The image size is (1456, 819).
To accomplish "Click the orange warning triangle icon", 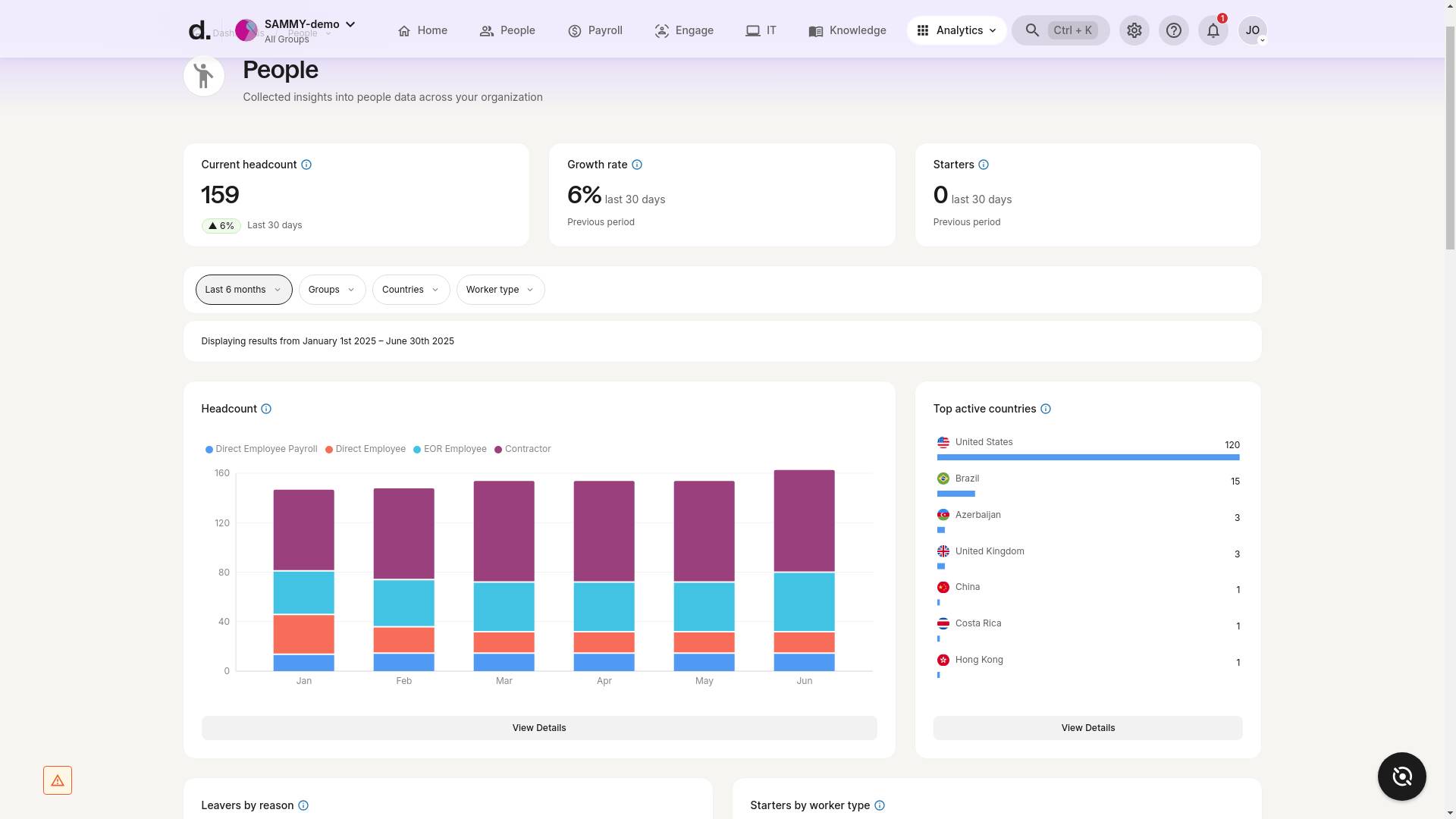I will tap(58, 780).
